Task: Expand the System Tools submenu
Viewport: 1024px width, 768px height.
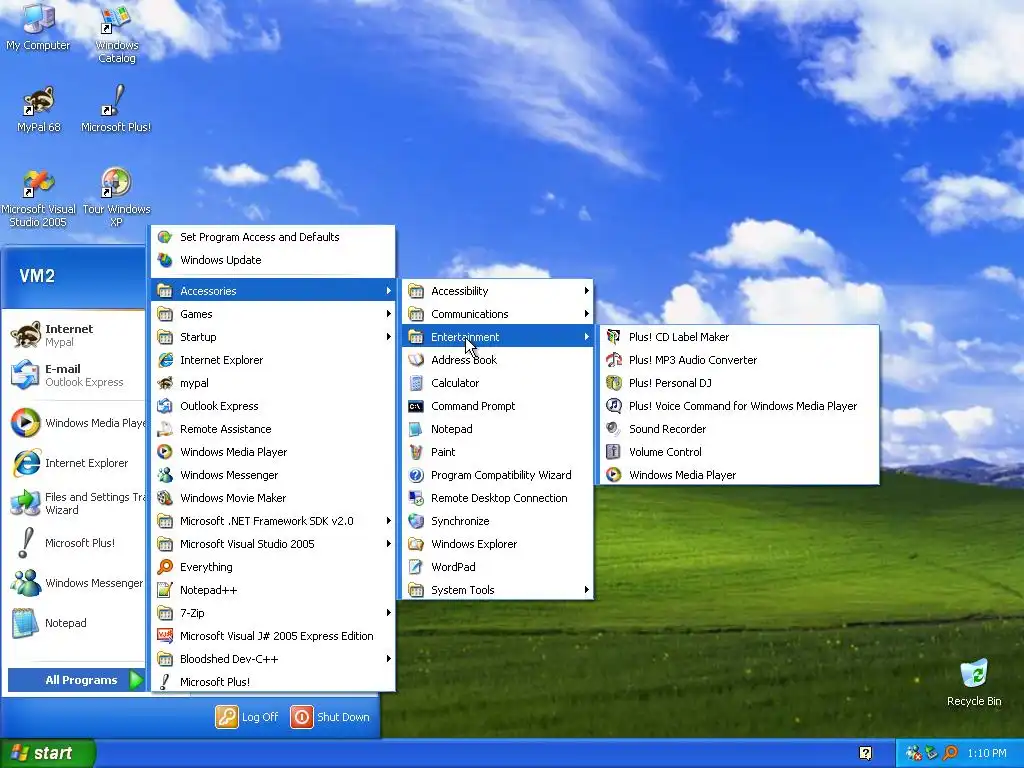Action: [x=498, y=590]
